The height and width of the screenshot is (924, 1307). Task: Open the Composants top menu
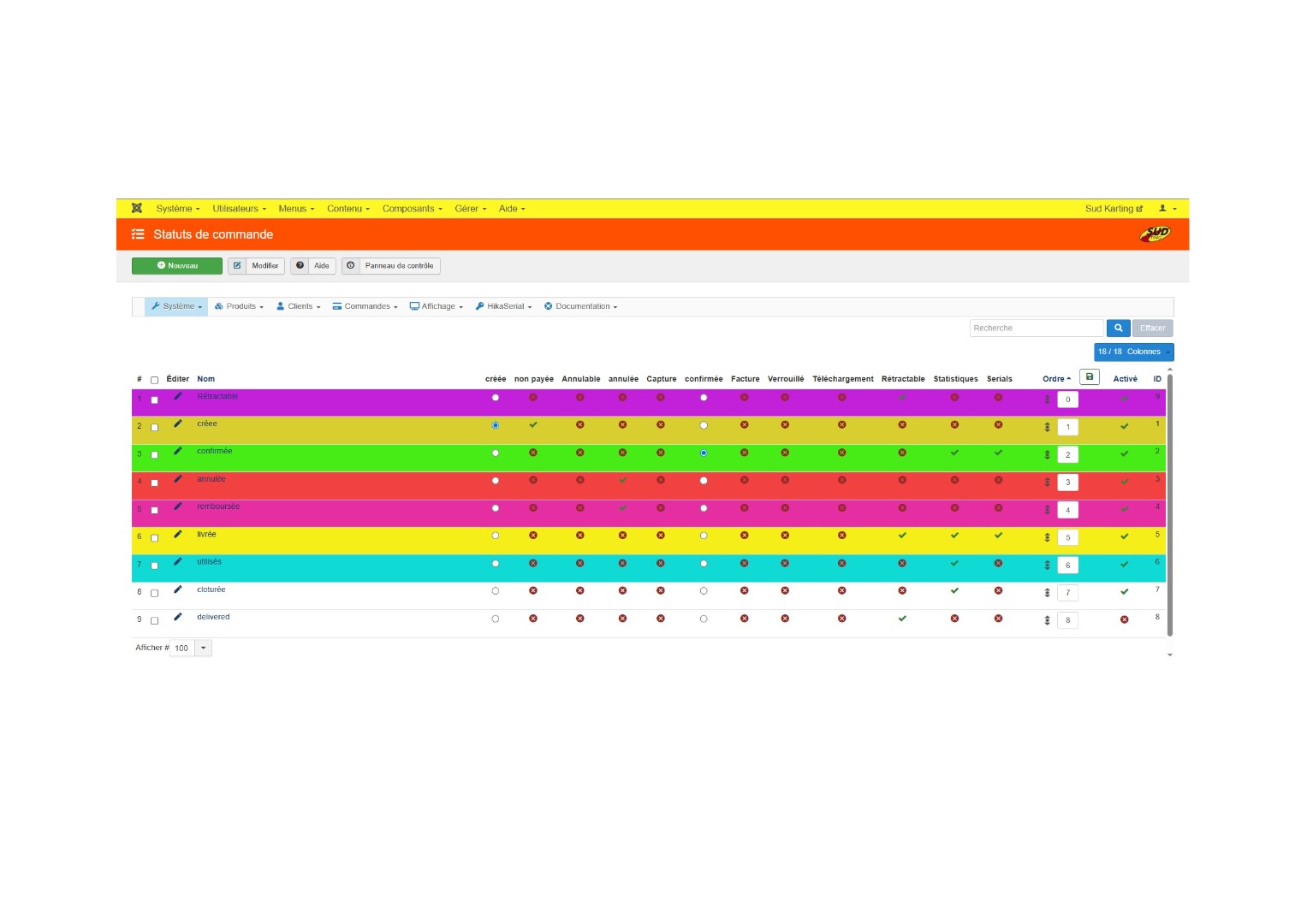click(x=413, y=209)
